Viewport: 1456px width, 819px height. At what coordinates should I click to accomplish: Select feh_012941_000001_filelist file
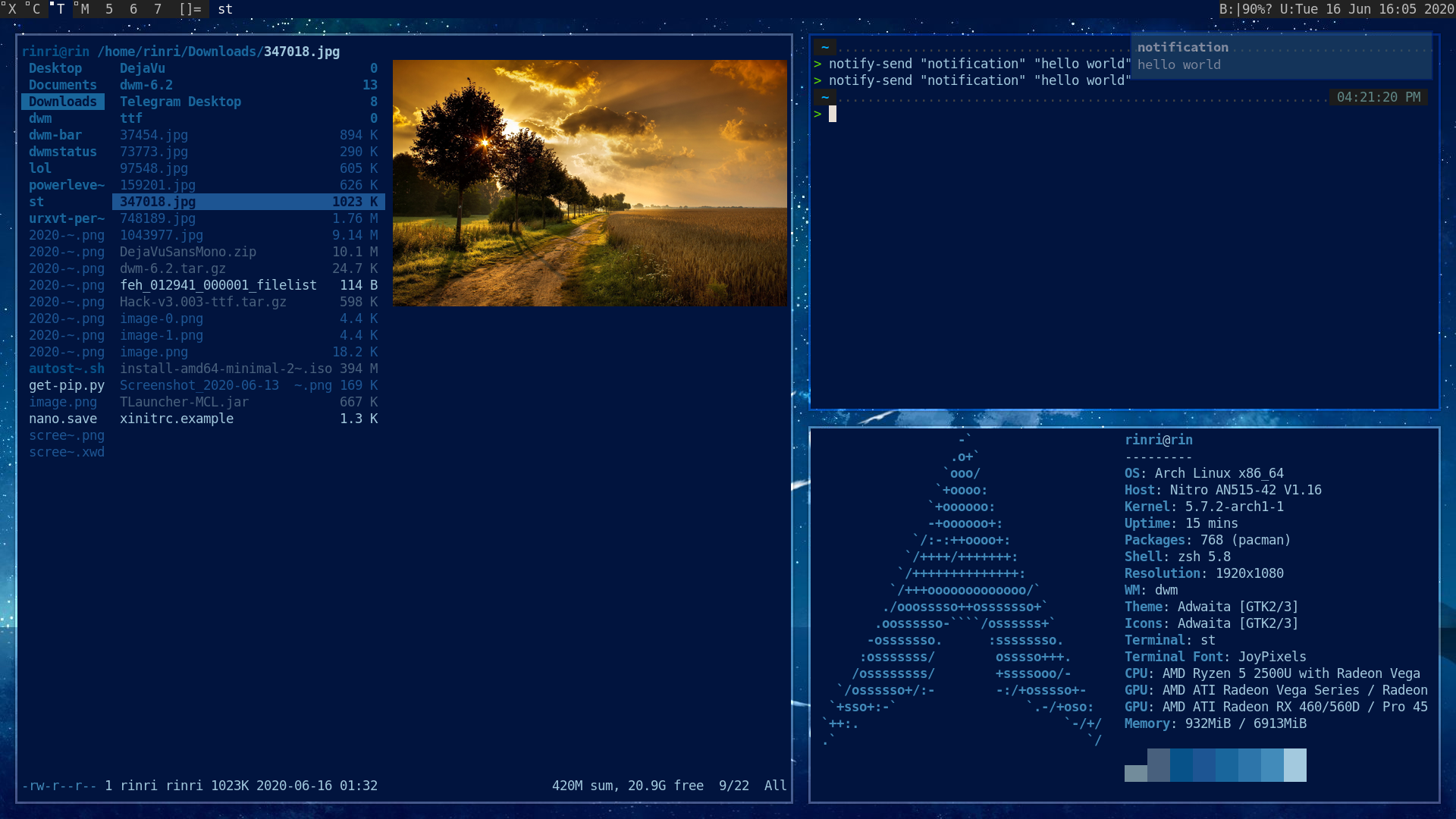point(249,285)
